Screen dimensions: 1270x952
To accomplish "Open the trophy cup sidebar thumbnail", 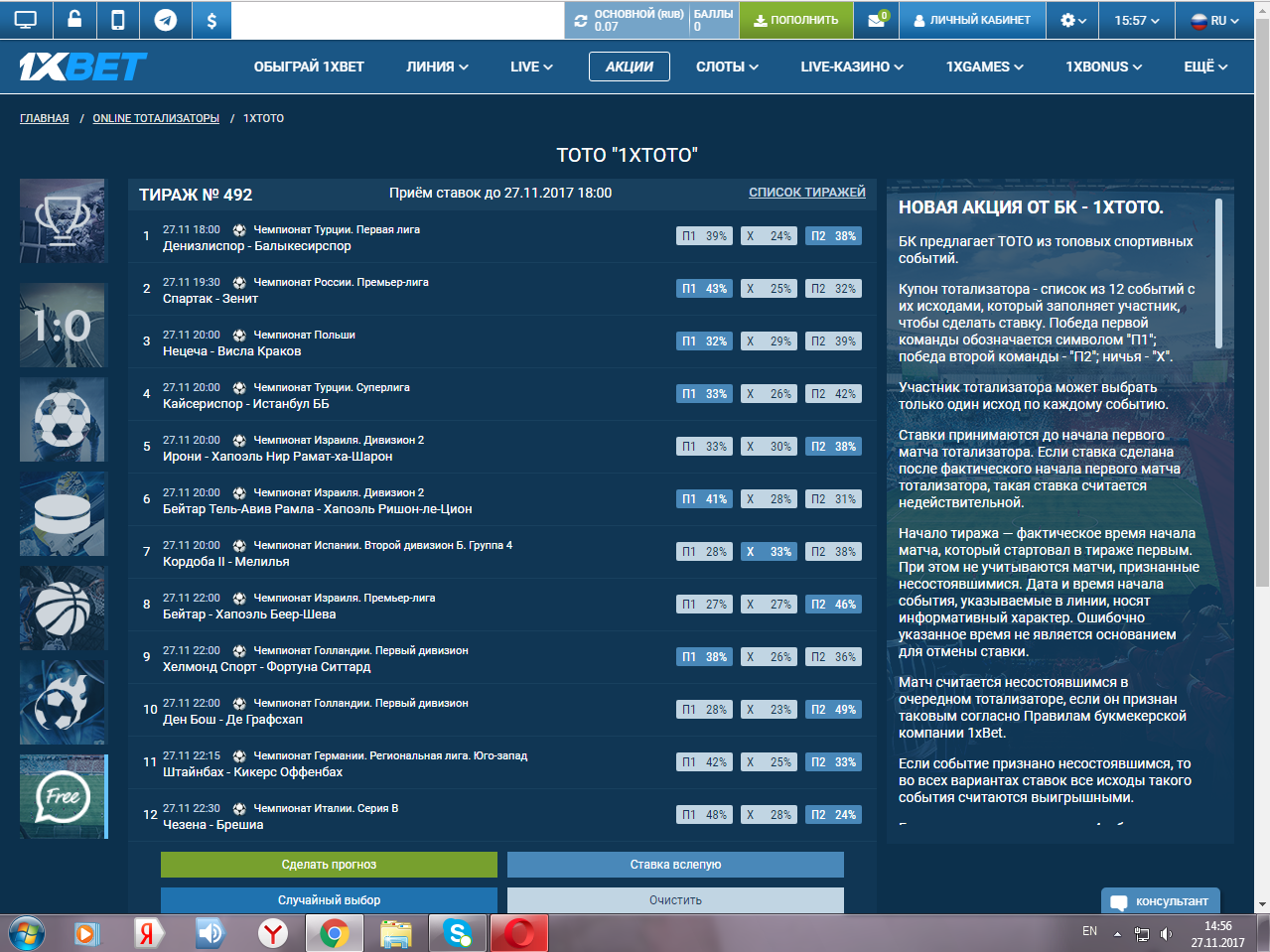I will 63,220.
